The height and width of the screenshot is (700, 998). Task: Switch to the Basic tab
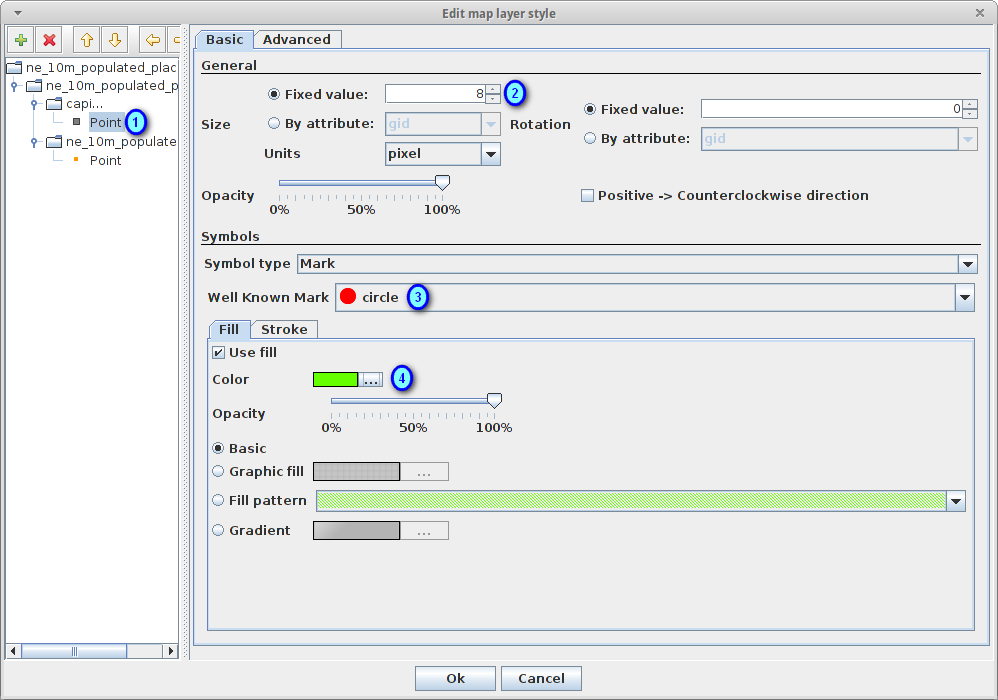(x=225, y=39)
